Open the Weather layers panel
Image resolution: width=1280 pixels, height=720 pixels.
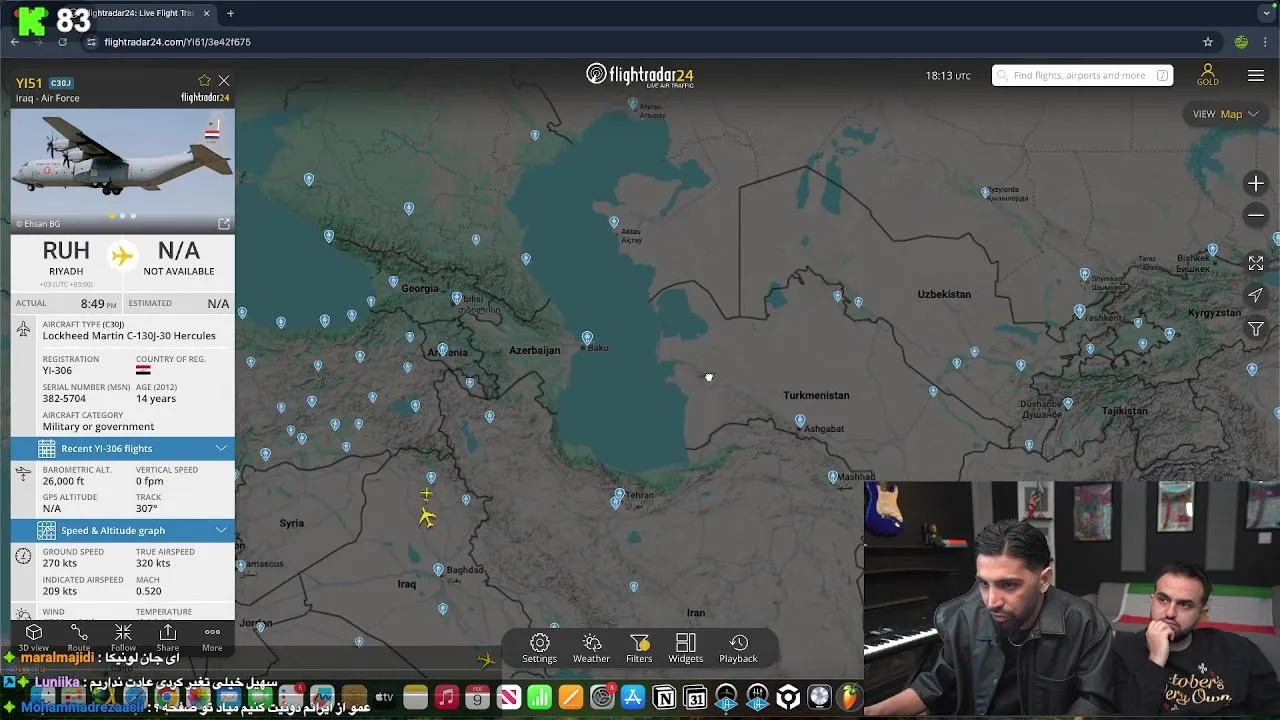click(591, 648)
